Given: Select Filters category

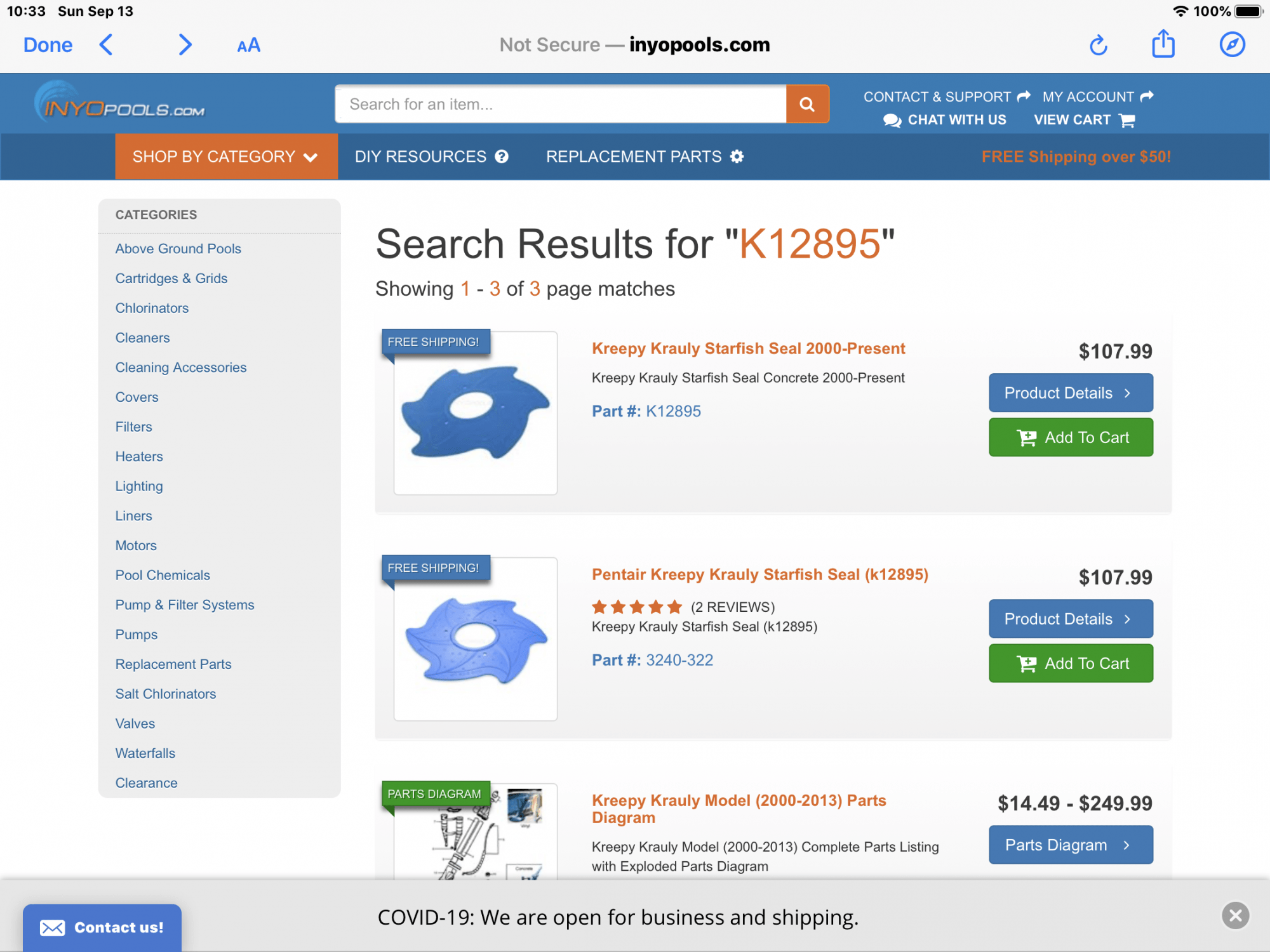Looking at the screenshot, I should click(x=133, y=427).
